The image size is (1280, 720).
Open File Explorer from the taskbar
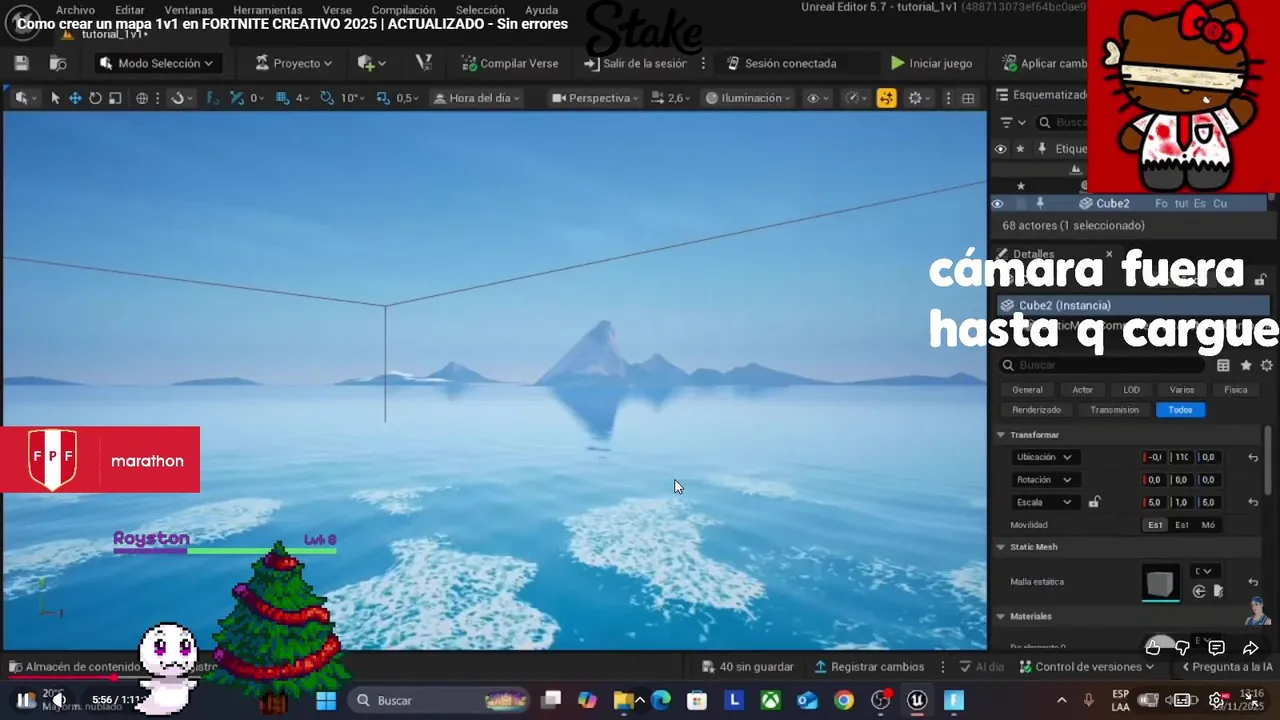pyautogui.click(x=624, y=700)
